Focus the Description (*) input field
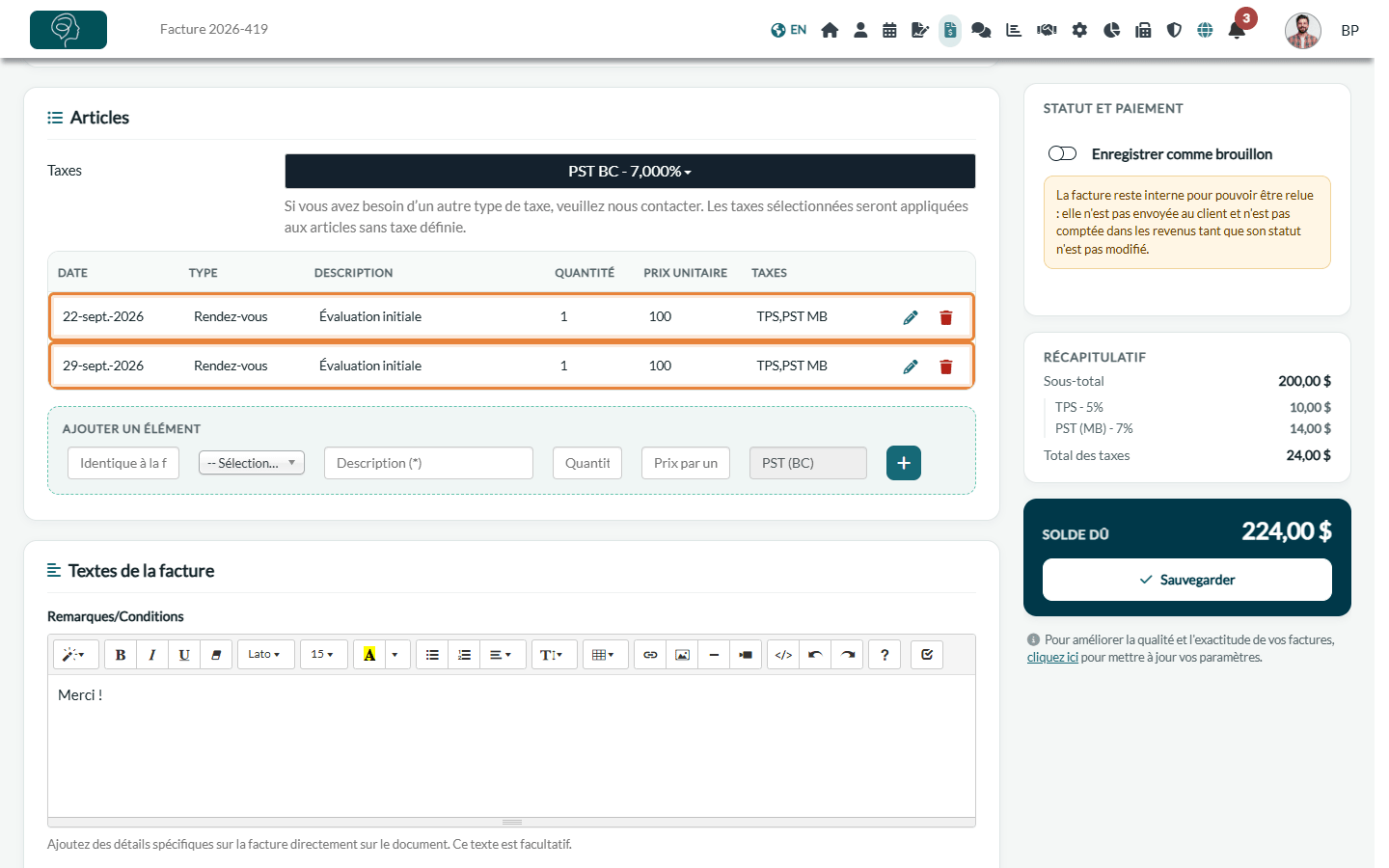Screen dimensions: 1389x868 [428, 463]
